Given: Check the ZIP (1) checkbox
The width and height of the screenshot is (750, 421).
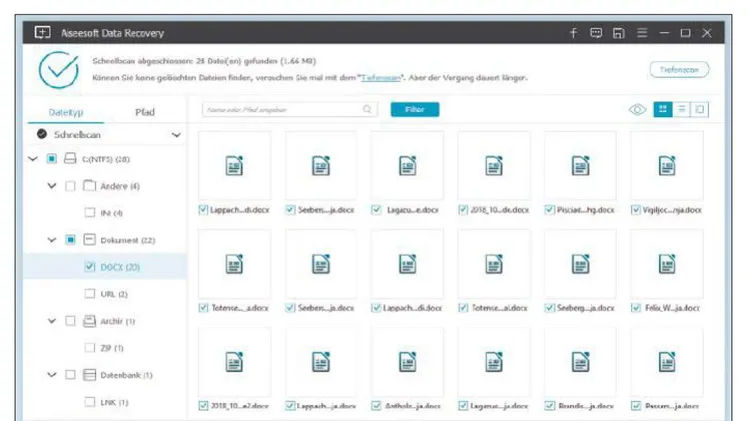Looking at the screenshot, I should click(90, 347).
